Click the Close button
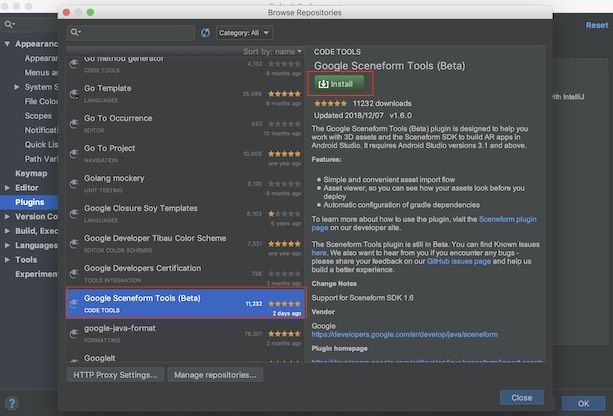 pyautogui.click(x=522, y=398)
